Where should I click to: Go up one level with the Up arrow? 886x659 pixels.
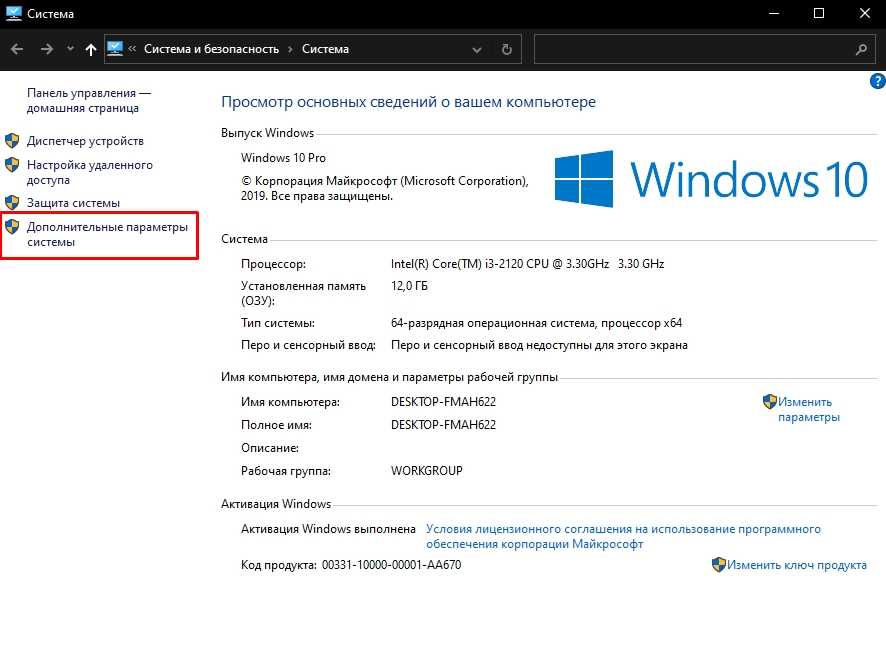pyautogui.click(x=92, y=49)
